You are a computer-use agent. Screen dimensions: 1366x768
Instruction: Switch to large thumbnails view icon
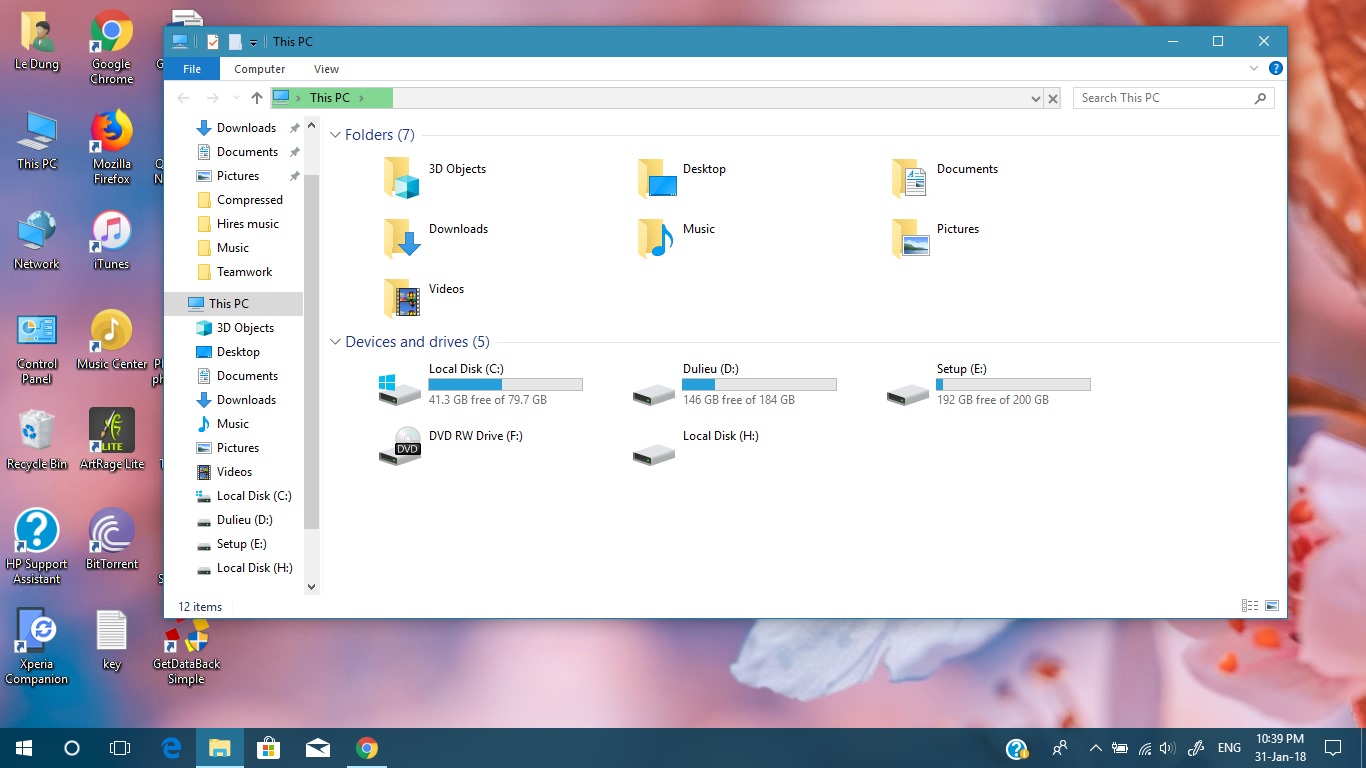coord(1272,606)
